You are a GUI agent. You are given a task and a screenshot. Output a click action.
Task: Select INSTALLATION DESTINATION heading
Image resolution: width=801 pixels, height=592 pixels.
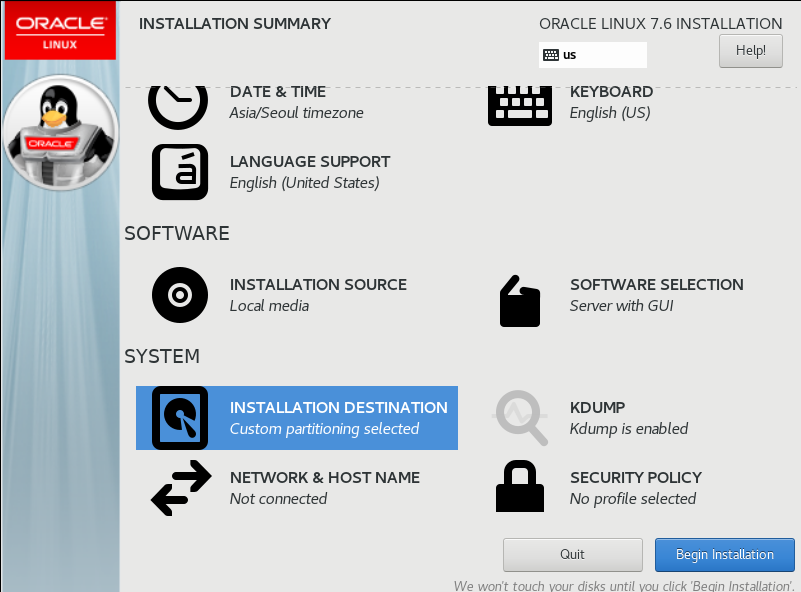pos(339,408)
